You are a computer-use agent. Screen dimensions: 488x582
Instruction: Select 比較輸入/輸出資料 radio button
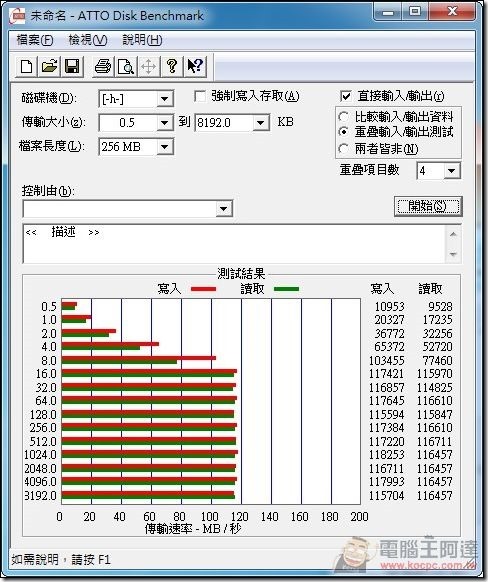(343, 117)
